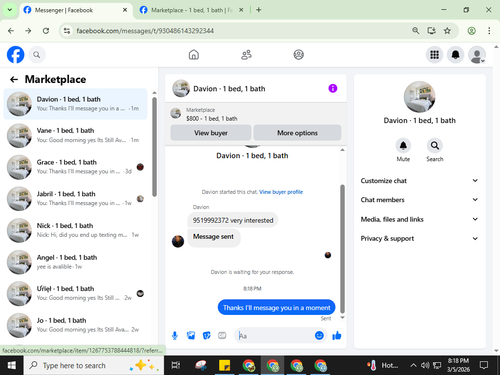Go back with the browser back arrow
Viewport: 500px width, 375px height.
point(11,31)
